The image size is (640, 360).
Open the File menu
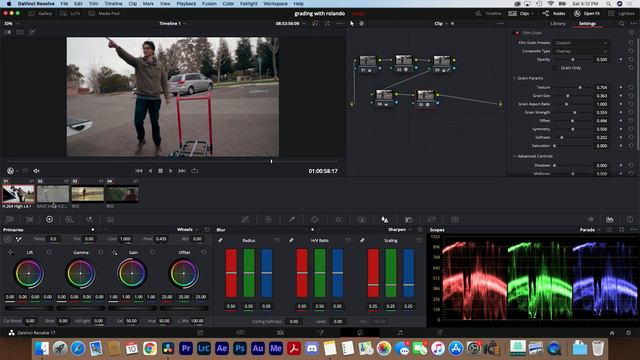pyautogui.click(x=64, y=4)
